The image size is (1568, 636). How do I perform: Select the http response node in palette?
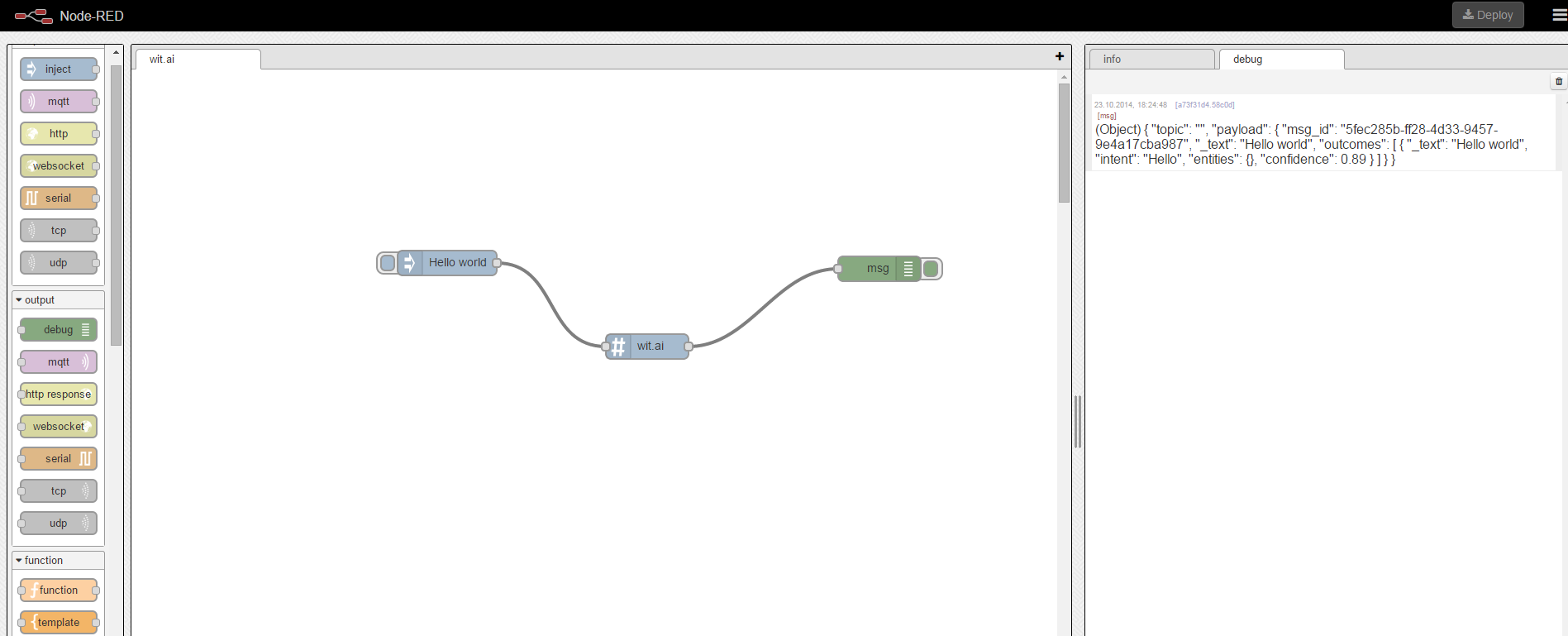pyautogui.click(x=58, y=395)
